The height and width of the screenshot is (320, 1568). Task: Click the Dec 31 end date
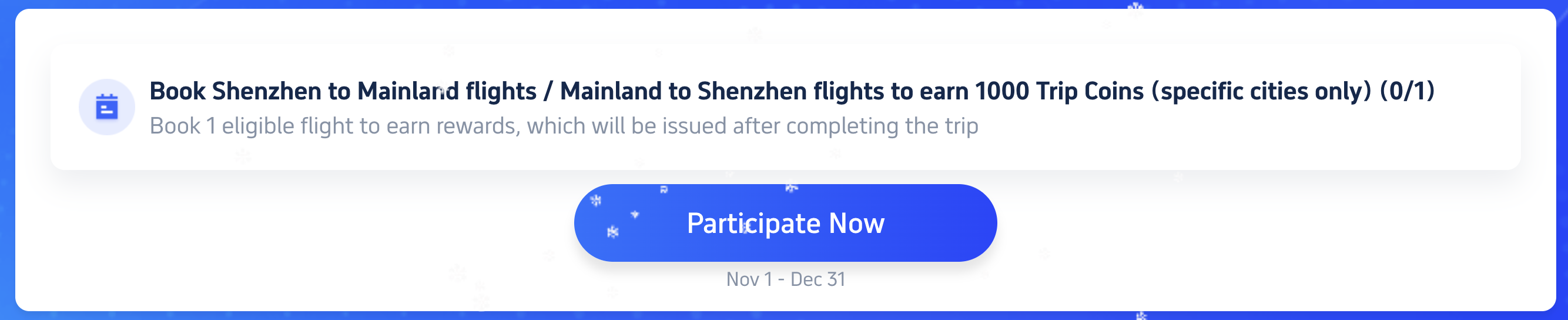point(817,279)
